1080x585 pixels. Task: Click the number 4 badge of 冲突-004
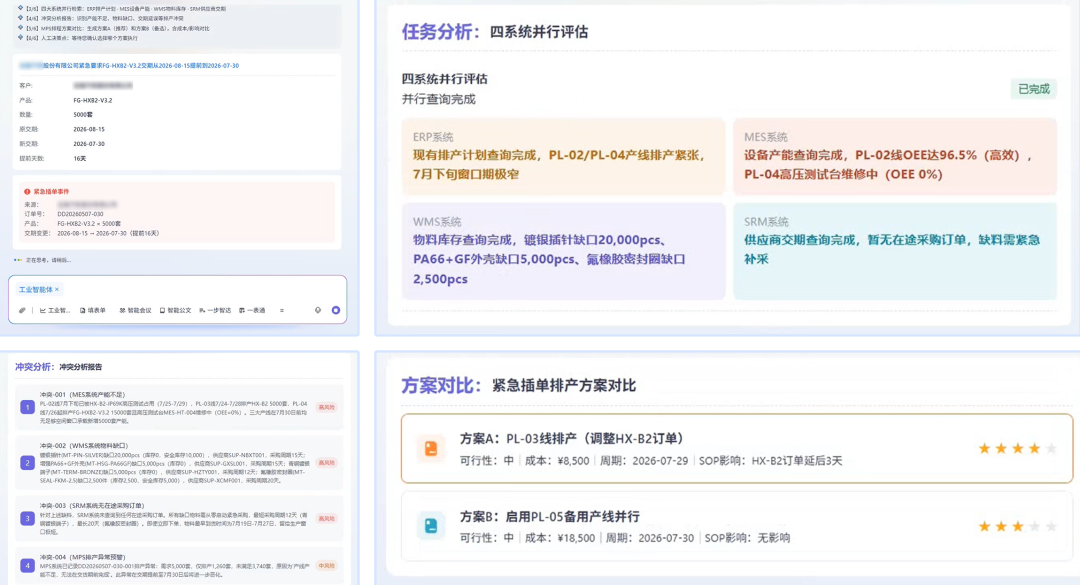(x=28, y=566)
